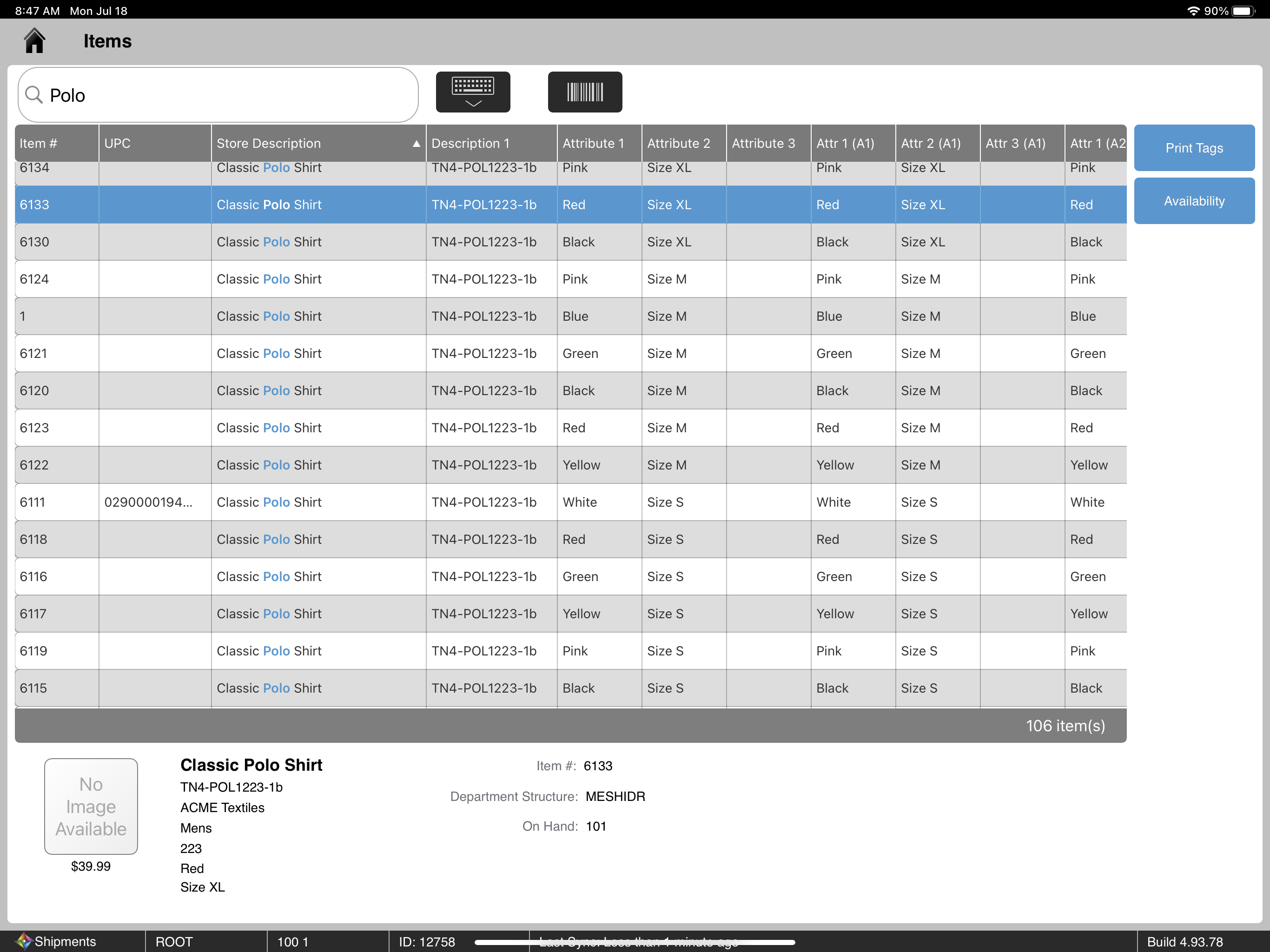Check the battery status icon
The width and height of the screenshot is (1270, 952).
tap(1244, 11)
